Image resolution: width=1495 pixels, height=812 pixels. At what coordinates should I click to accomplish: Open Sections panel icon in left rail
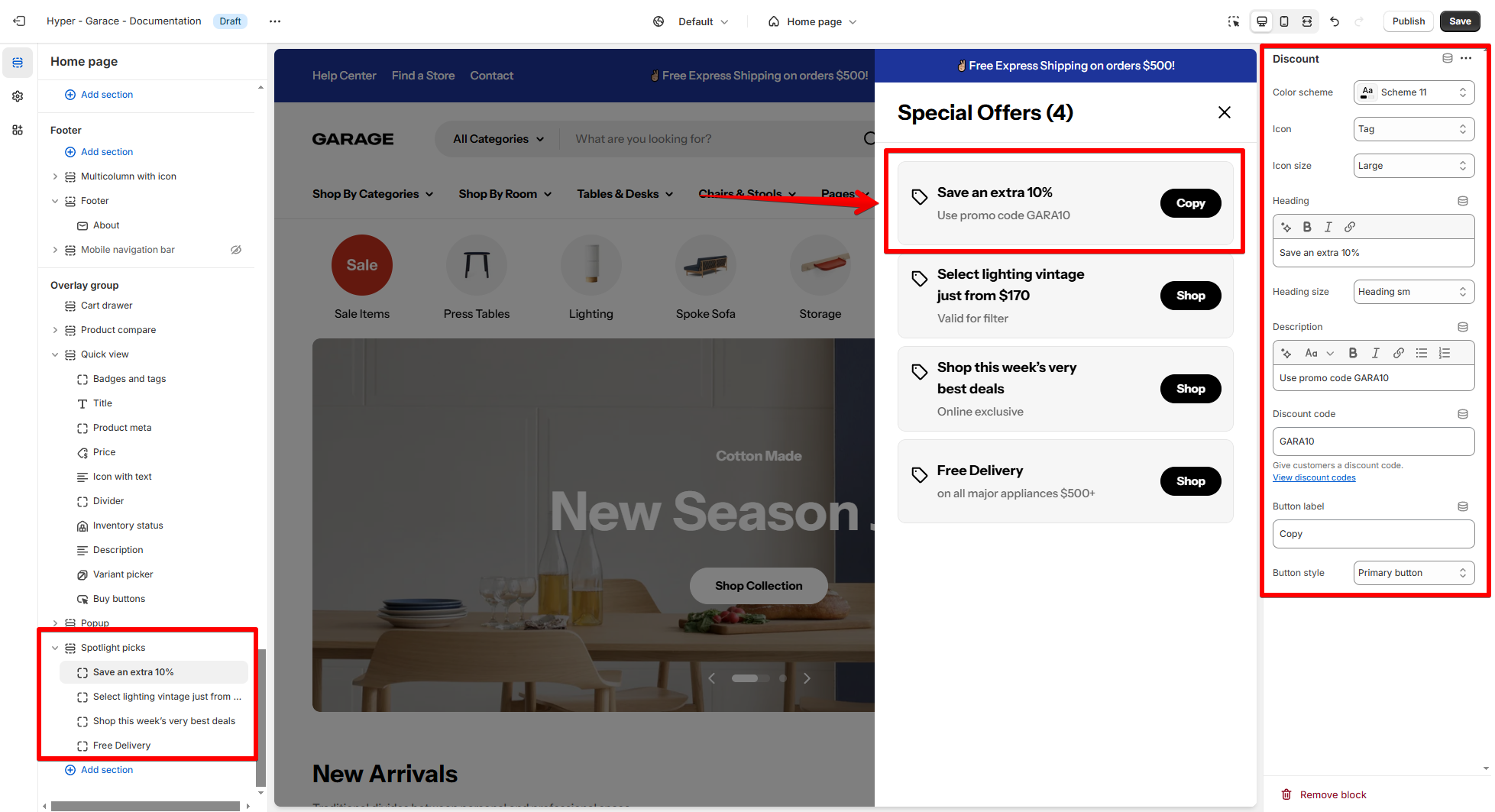point(18,63)
